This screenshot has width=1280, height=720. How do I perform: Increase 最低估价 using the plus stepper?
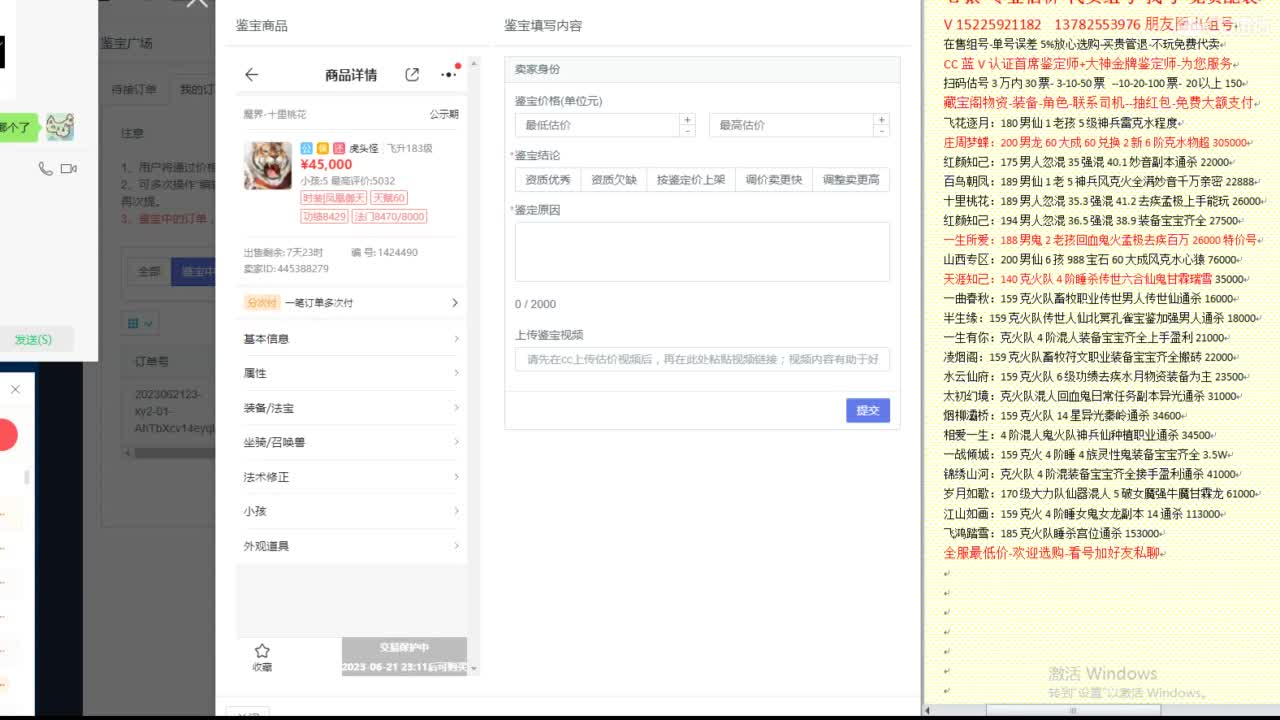687,117
